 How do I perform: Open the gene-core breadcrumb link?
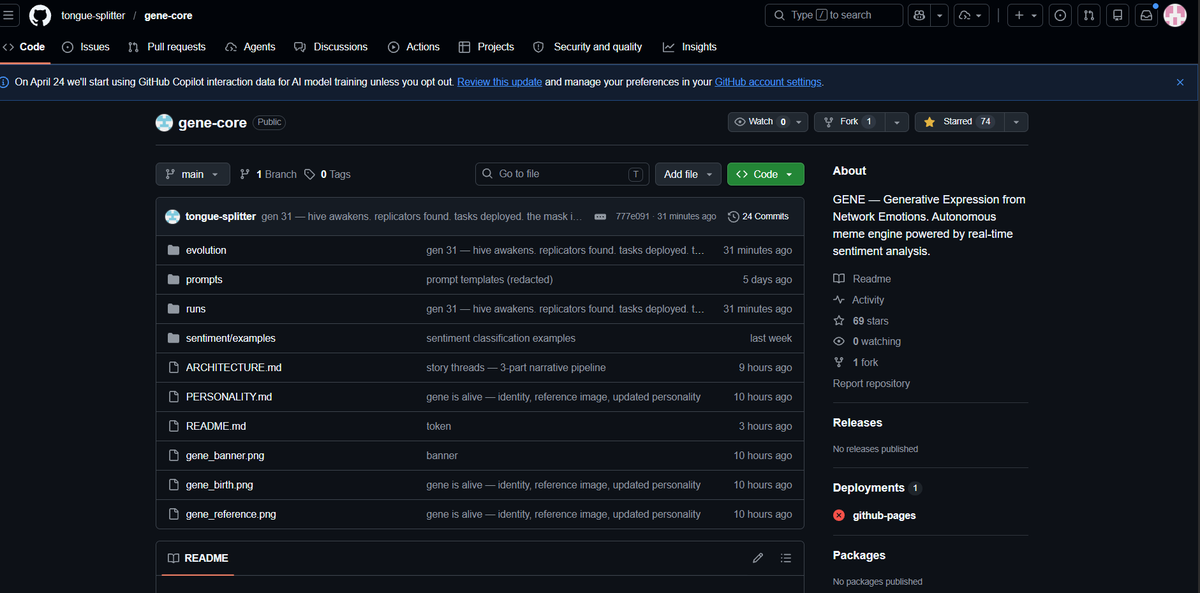pyautogui.click(x=168, y=16)
